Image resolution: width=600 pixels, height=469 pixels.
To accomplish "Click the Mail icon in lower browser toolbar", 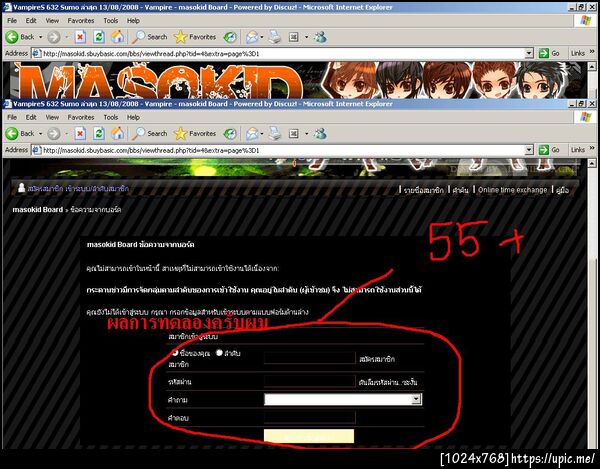I will 252,134.
